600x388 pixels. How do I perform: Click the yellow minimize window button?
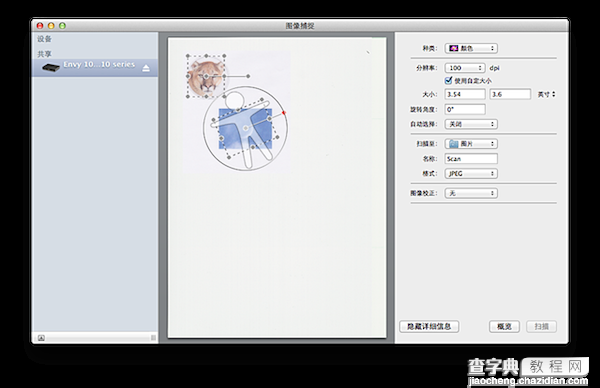tap(51, 26)
